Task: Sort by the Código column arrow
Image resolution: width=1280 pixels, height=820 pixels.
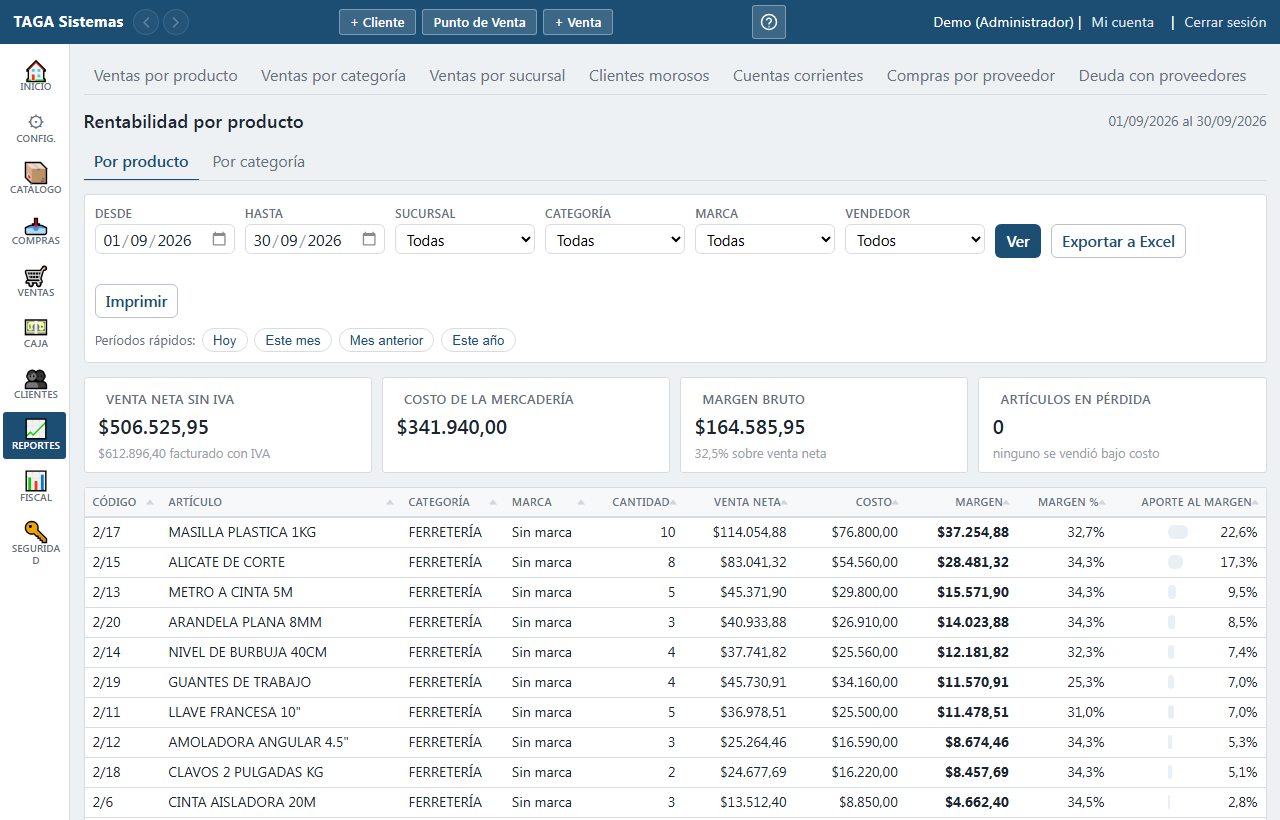Action: click(x=150, y=502)
